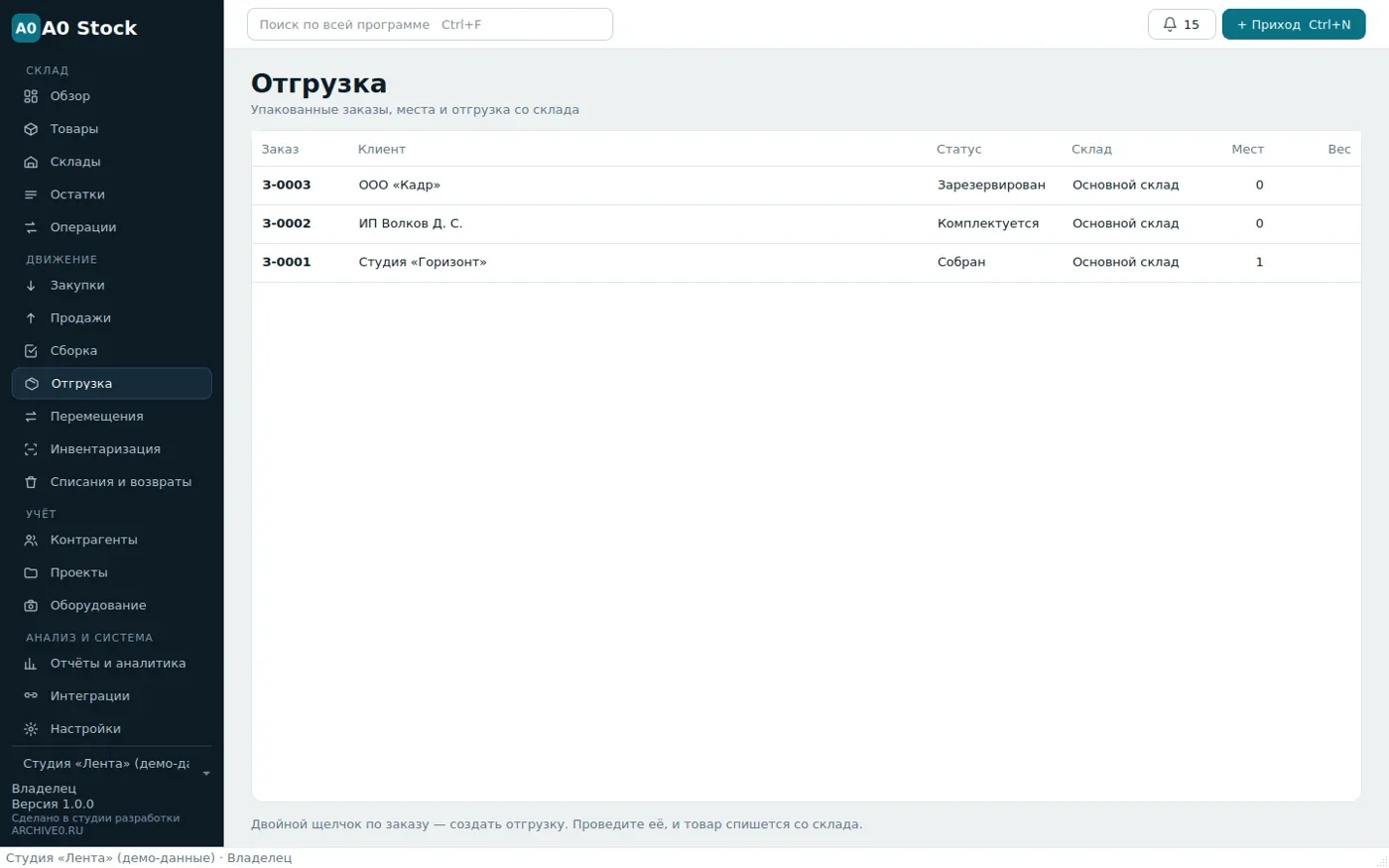1389x868 pixels.
Task: Click the Остатки lines icon
Action: pyautogui.click(x=31, y=194)
